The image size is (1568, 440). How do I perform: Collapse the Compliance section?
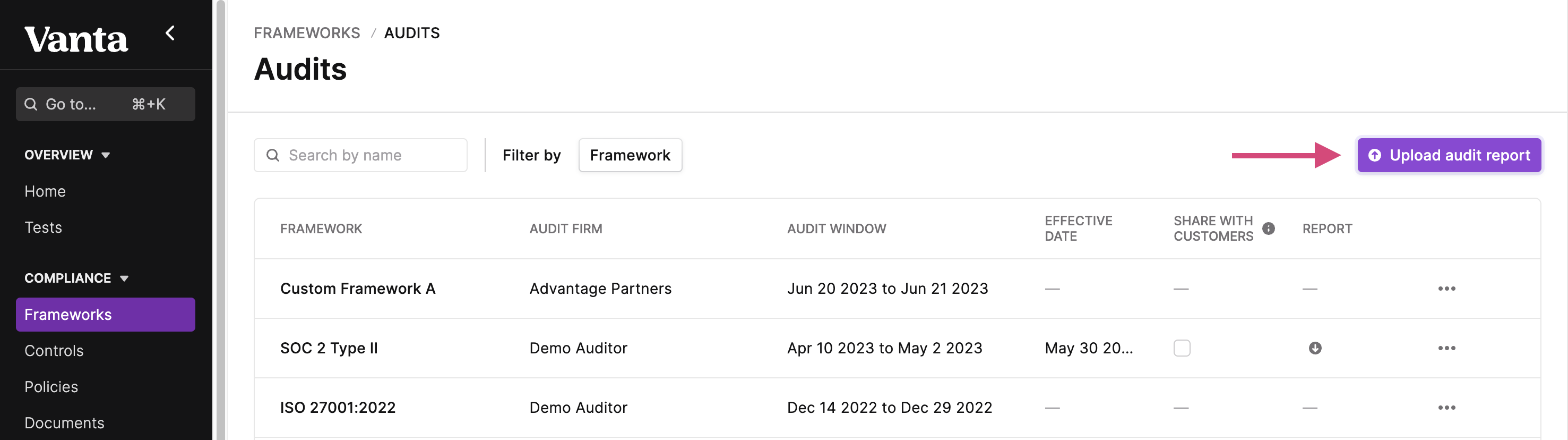(x=76, y=278)
